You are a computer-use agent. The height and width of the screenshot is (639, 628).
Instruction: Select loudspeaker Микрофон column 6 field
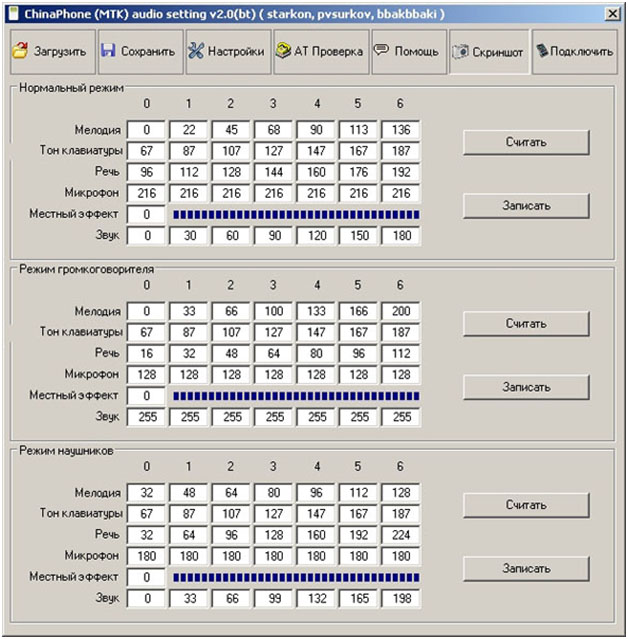(401, 375)
